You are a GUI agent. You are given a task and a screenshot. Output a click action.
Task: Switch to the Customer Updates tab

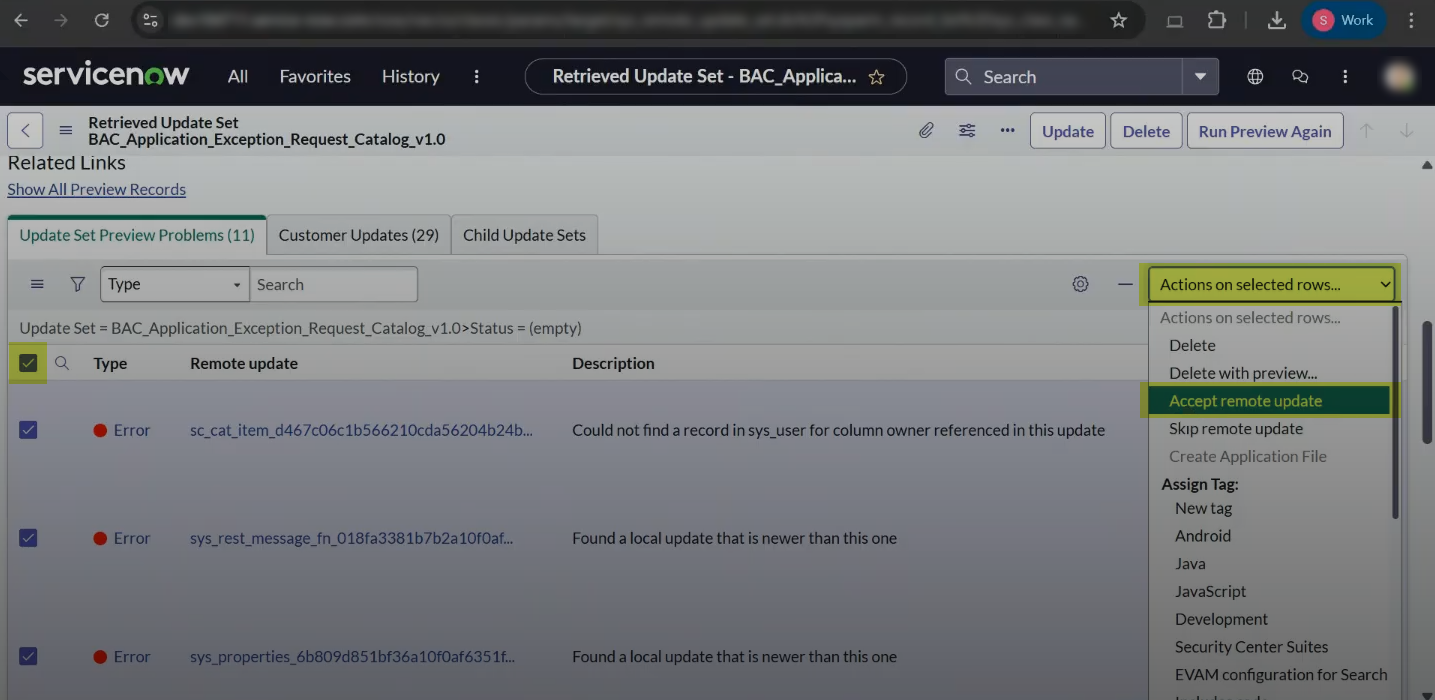[x=358, y=235]
